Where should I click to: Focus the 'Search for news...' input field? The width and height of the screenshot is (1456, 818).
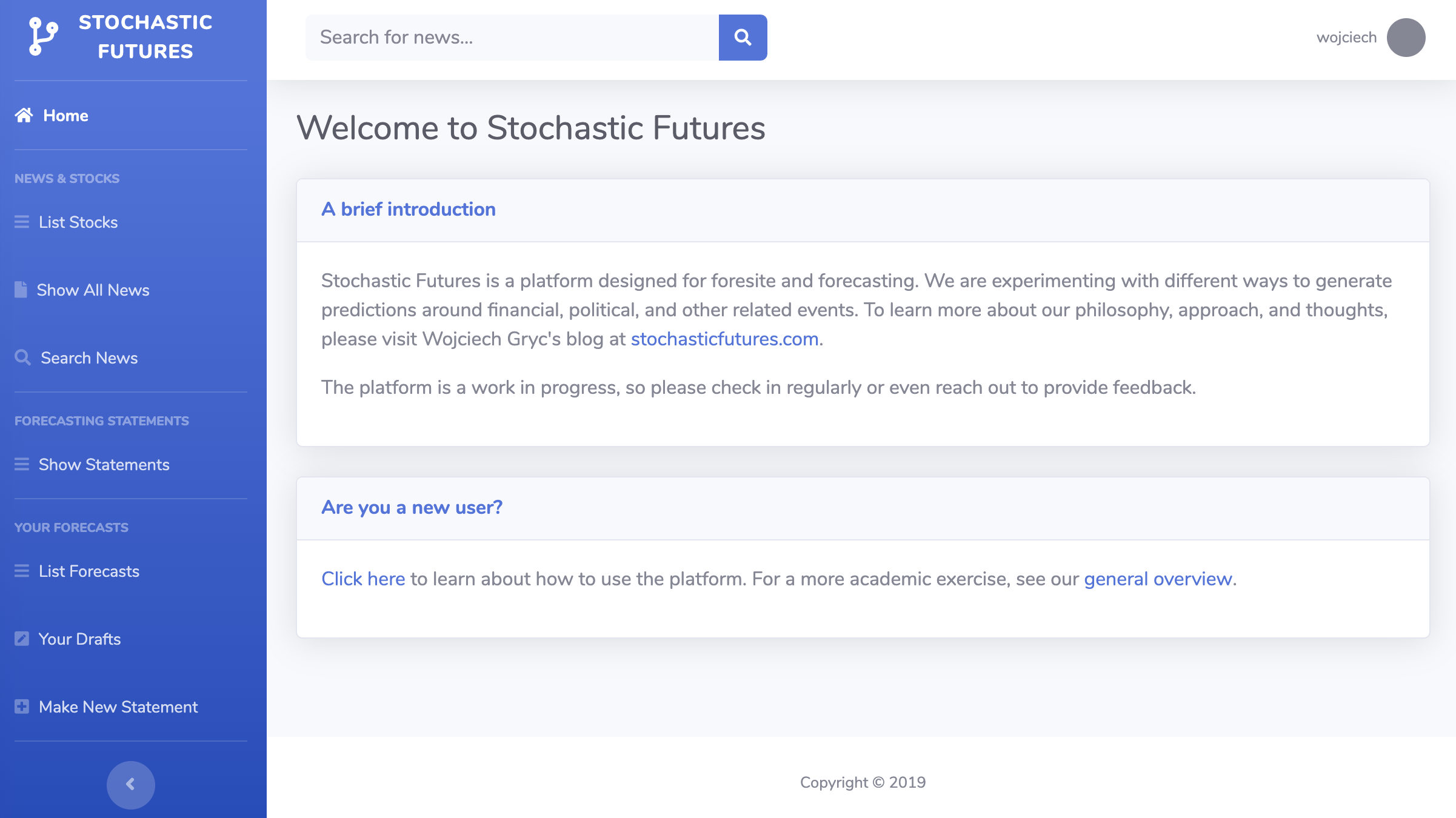pos(512,38)
